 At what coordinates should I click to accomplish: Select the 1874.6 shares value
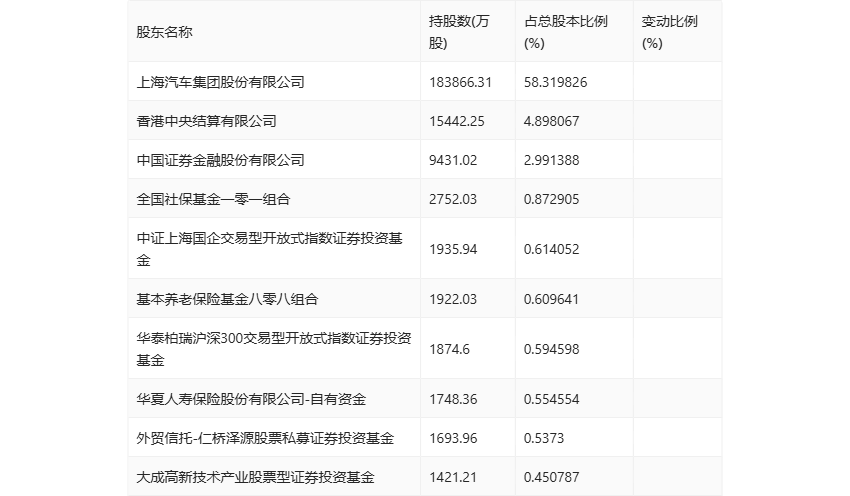pyautogui.click(x=449, y=349)
